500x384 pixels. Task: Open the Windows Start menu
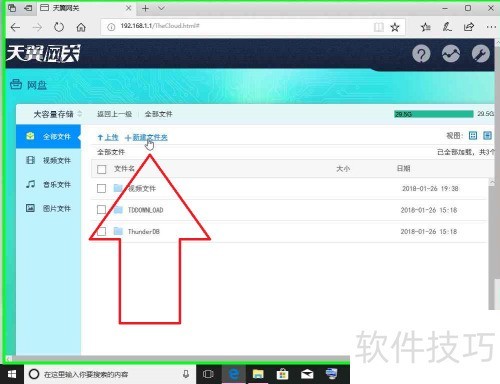pos(12,374)
